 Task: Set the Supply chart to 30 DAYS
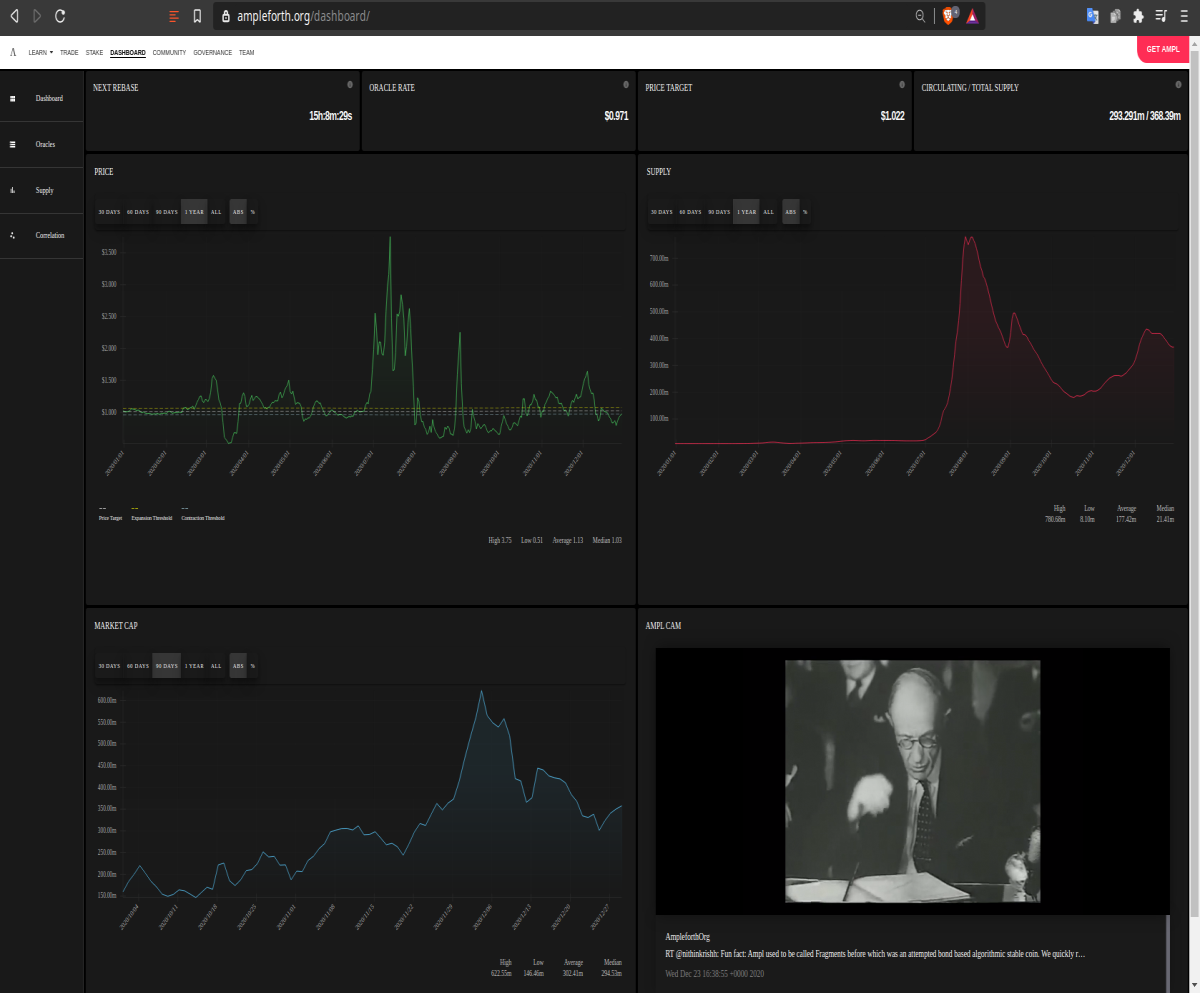(x=662, y=212)
